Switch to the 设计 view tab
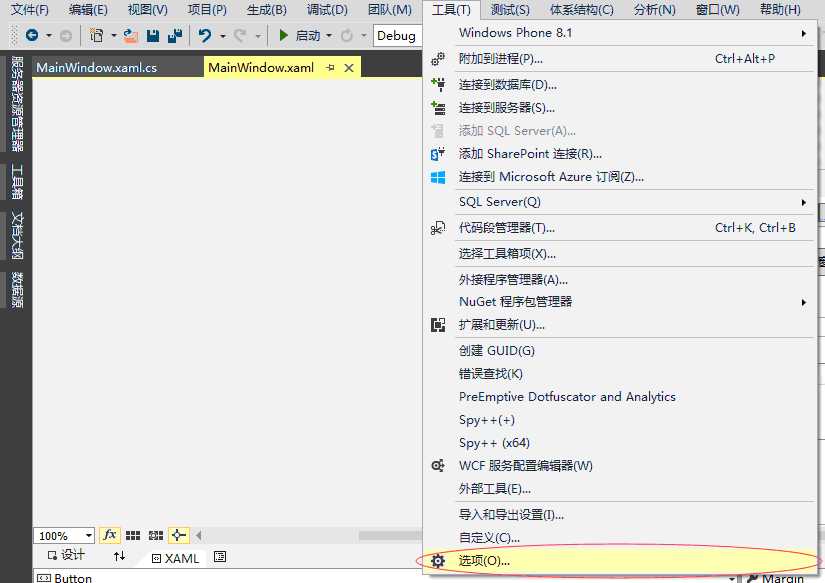The image size is (825, 583). pyautogui.click(x=66, y=555)
